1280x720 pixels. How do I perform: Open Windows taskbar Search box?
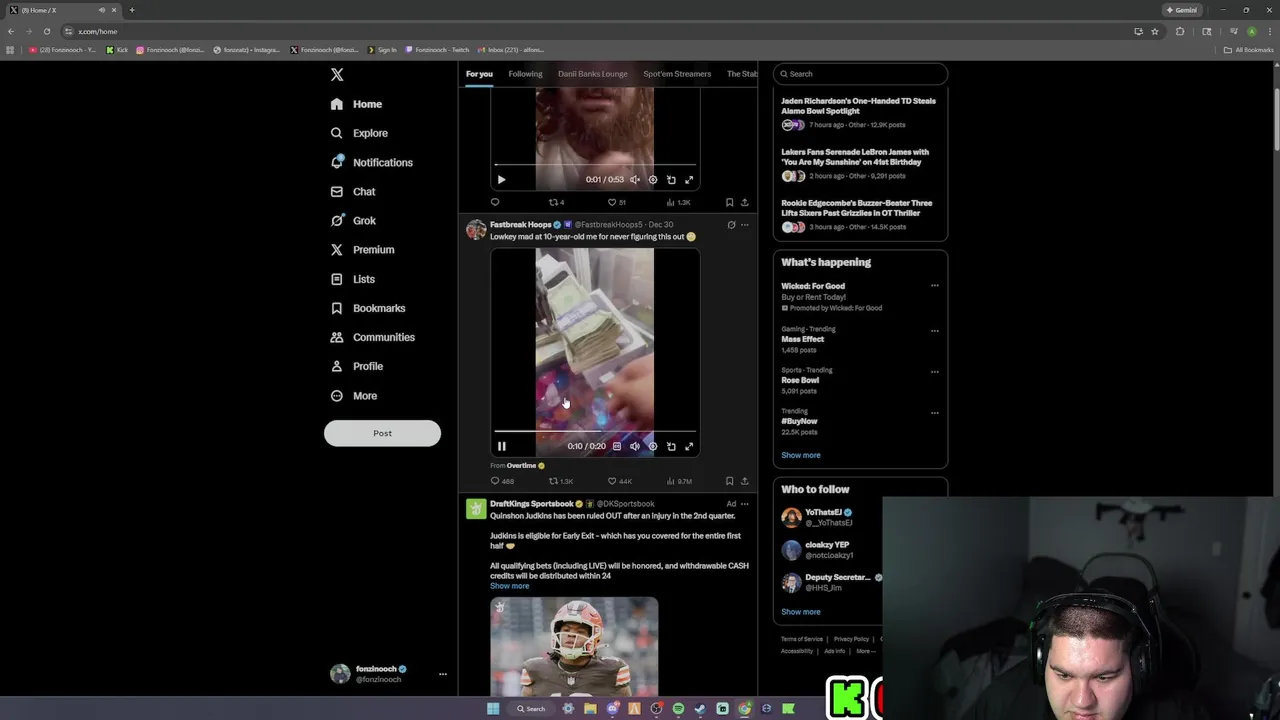pos(531,709)
